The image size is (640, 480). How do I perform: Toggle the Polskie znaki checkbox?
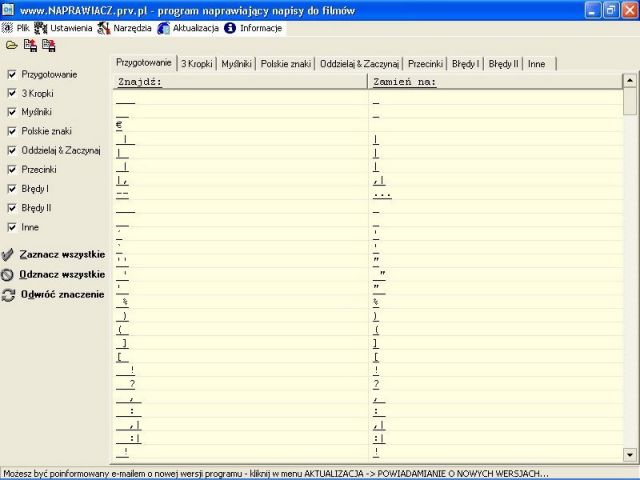click(x=11, y=131)
